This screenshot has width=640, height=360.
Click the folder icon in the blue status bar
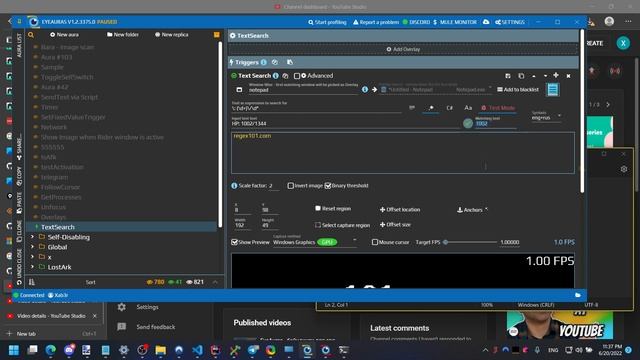(x=578, y=295)
